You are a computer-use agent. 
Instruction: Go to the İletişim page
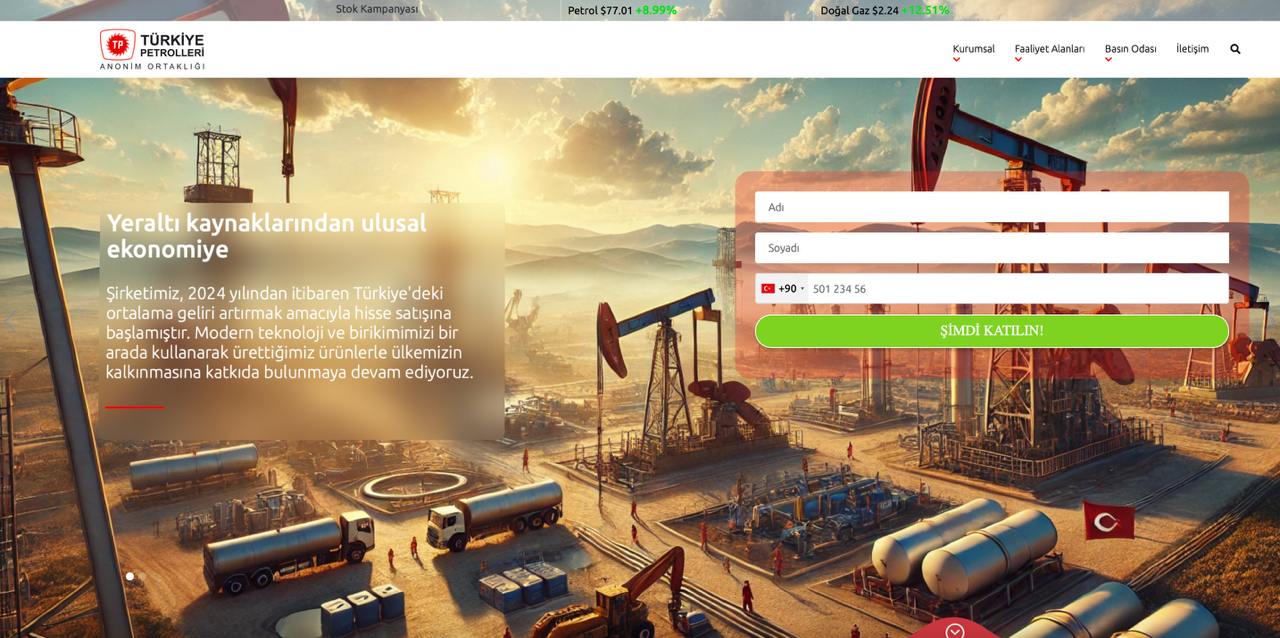tap(1192, 48)
